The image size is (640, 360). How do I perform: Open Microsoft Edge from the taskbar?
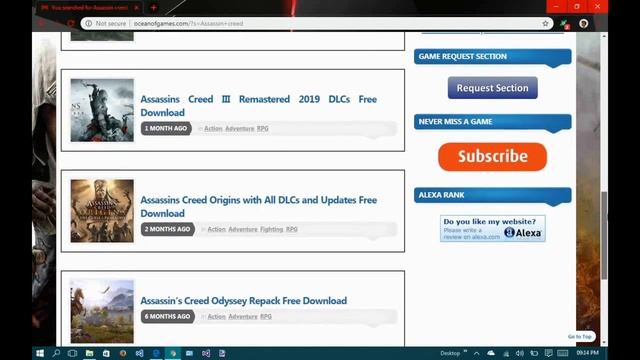coord(156,353)
